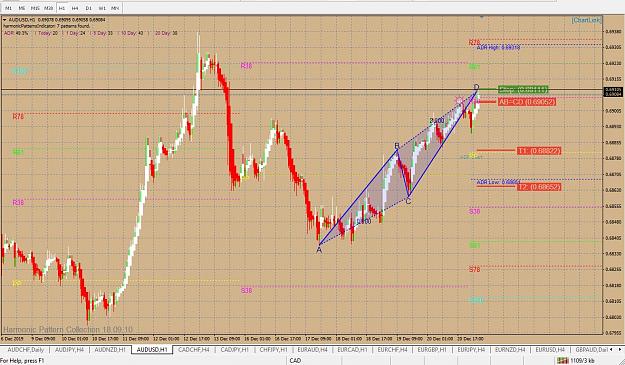Select the T2 target price label

539,187
